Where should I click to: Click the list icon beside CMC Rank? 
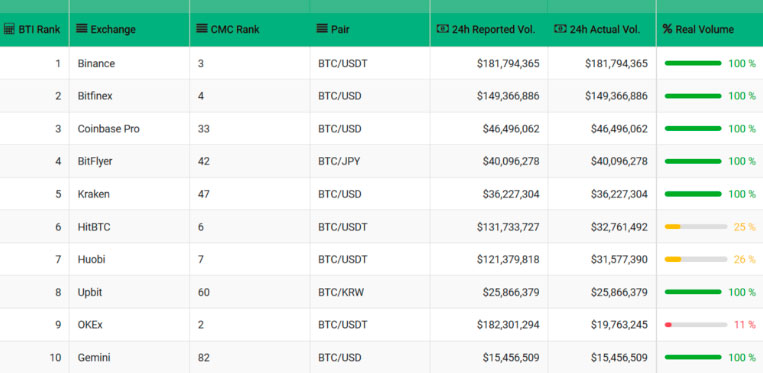tap(202, 29)
